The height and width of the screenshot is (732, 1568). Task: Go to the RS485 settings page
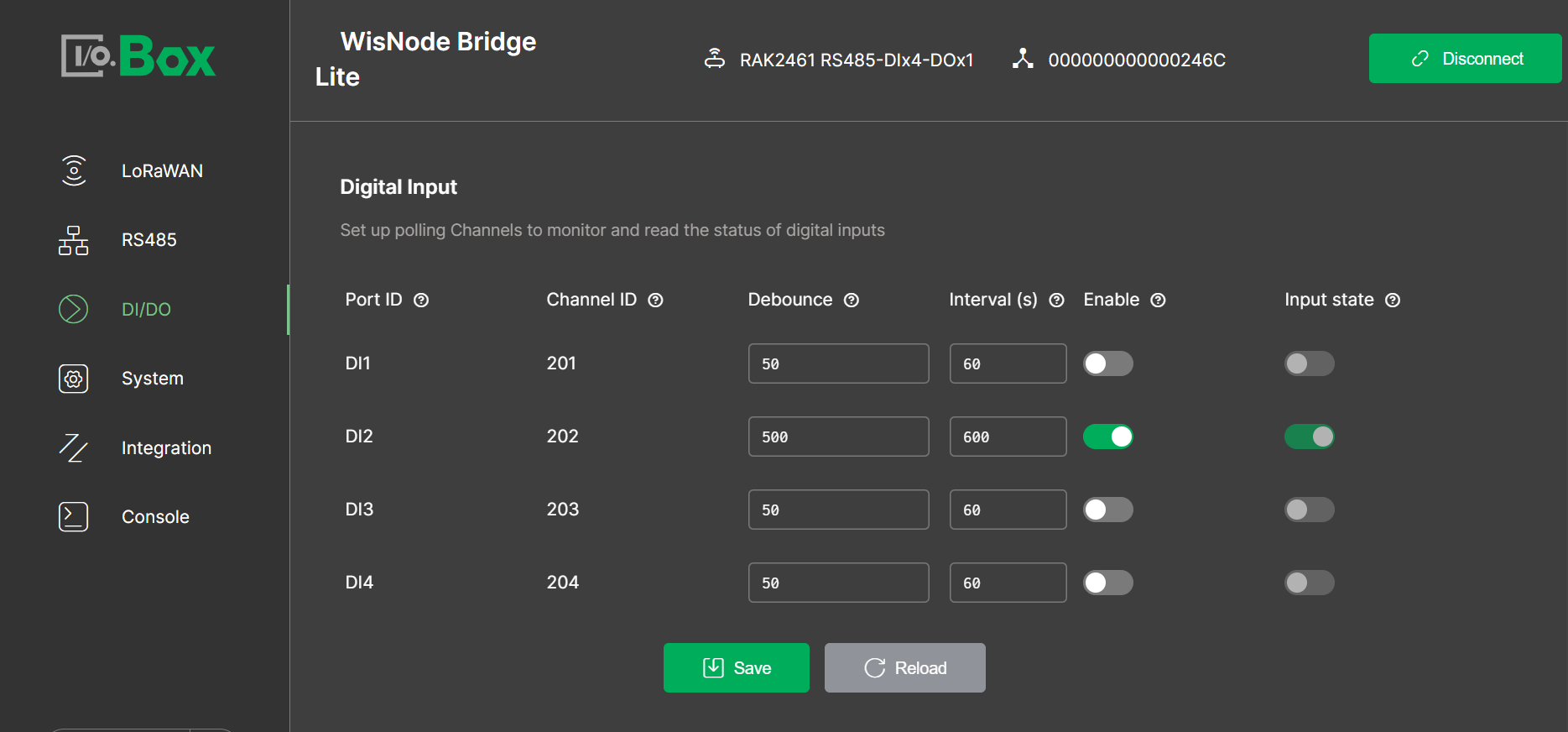(x=149, y=240)
